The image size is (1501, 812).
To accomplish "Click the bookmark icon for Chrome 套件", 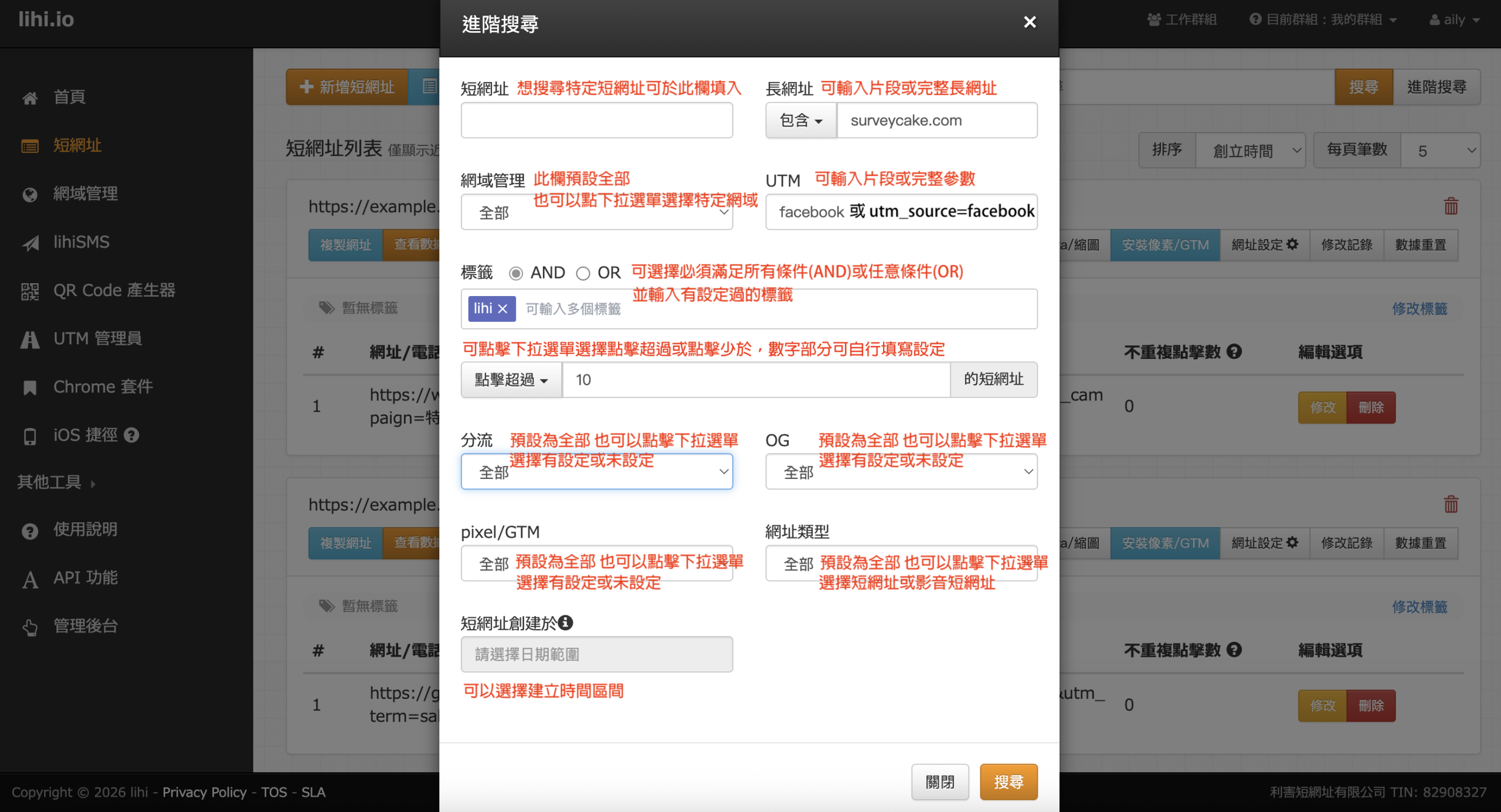I will (30, 388).
